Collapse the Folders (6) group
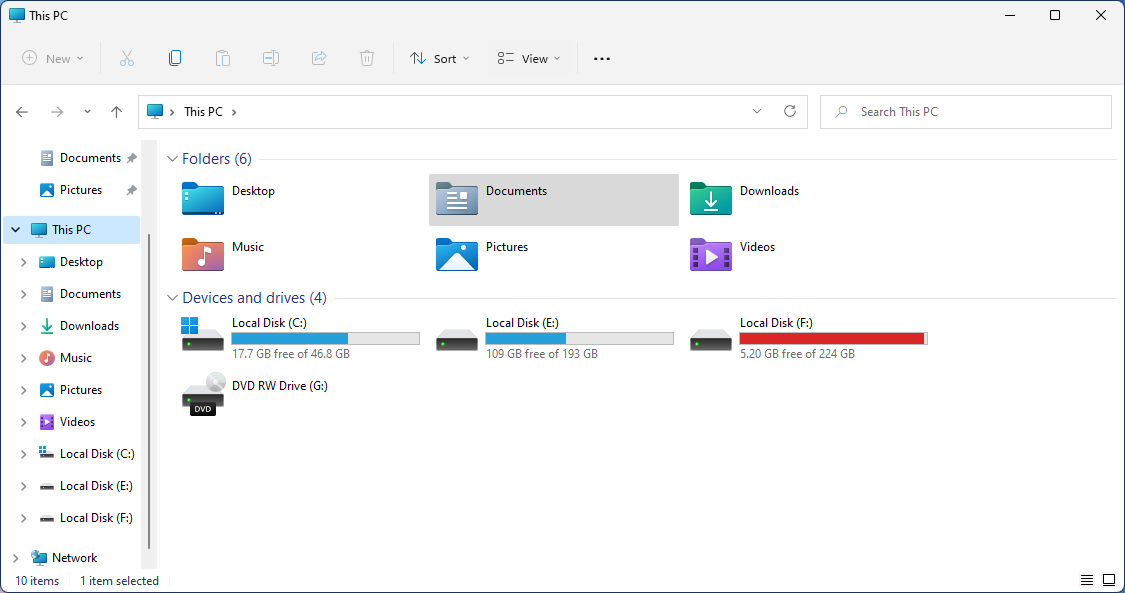 [172, 159]
